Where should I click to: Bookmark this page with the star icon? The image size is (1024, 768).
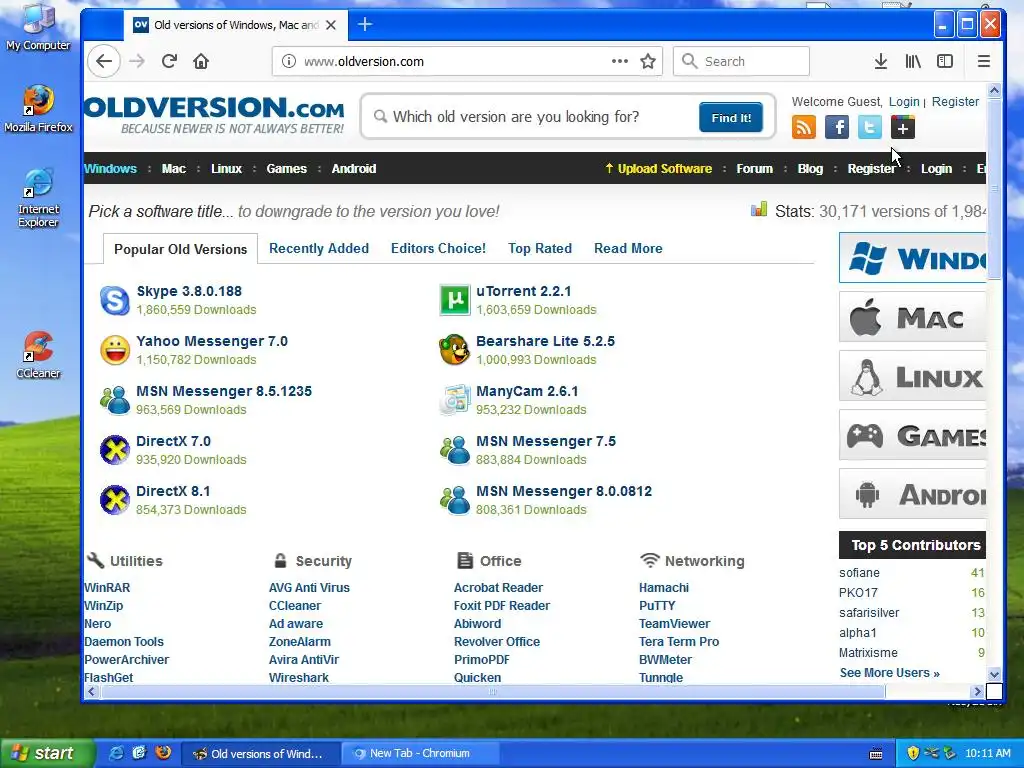tap(648, 61)
